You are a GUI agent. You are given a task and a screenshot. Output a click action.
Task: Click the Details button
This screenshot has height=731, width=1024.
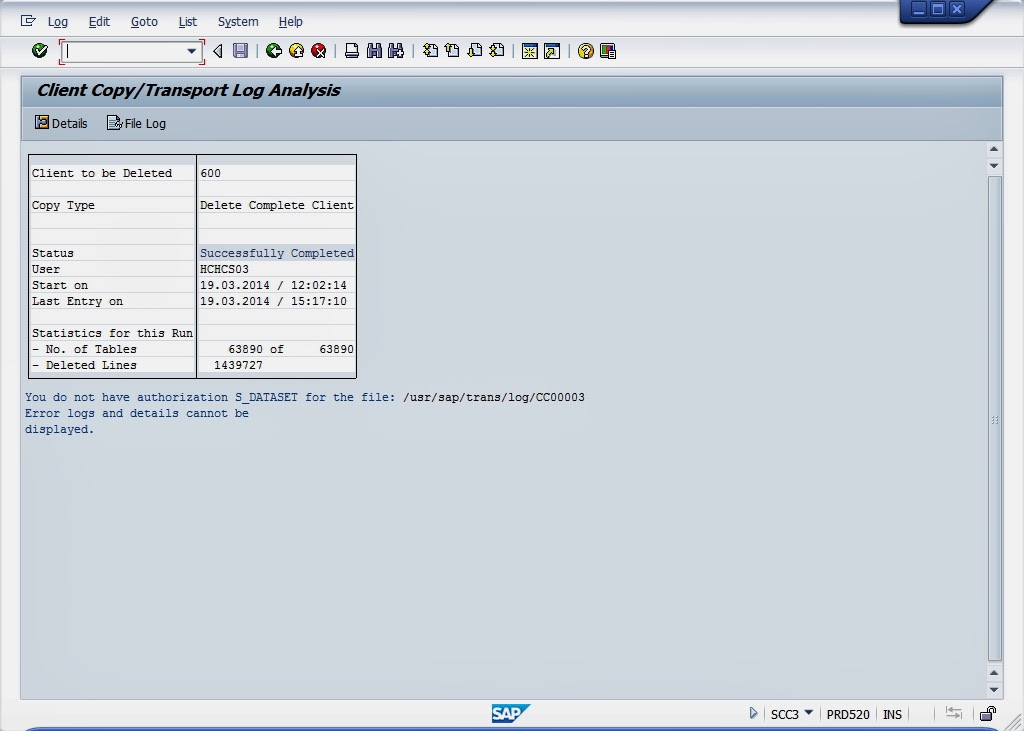pos(60,123)
